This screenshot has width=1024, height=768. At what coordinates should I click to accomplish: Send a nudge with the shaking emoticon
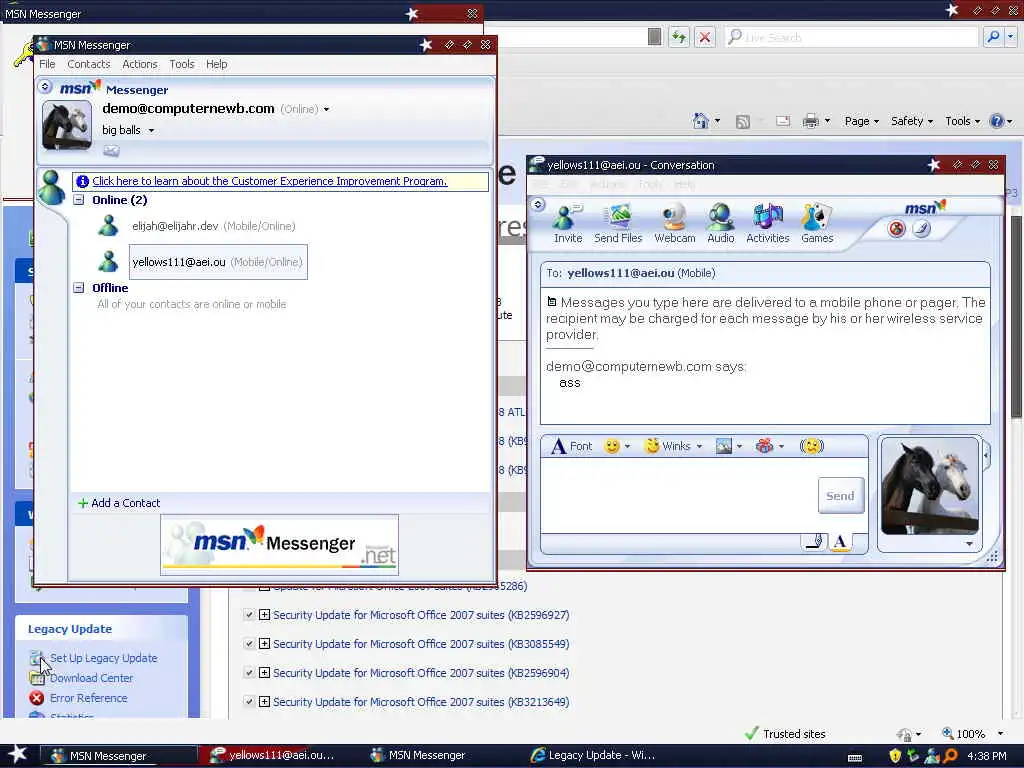point(811,446)
